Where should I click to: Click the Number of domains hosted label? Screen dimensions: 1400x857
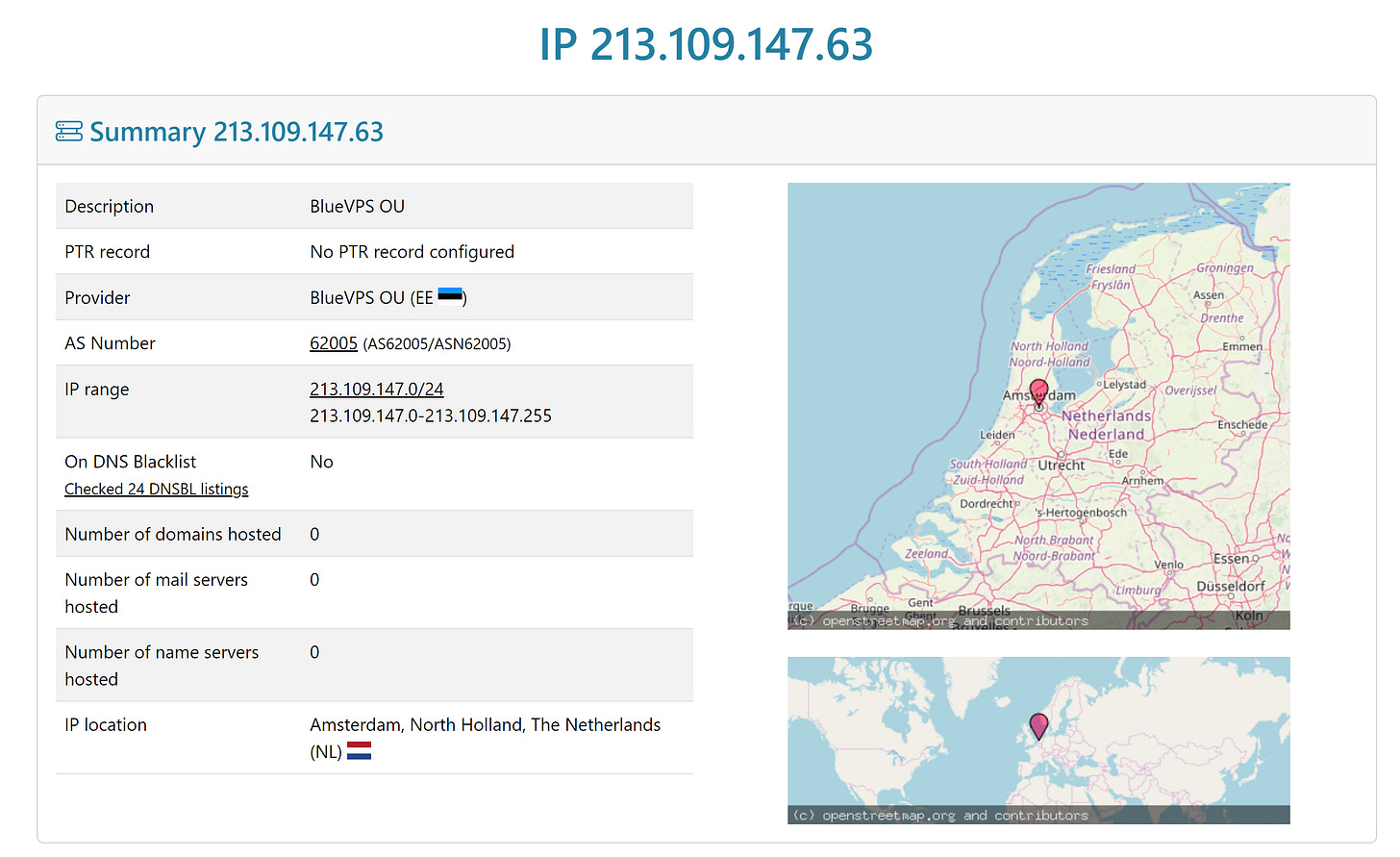point(173,535)
